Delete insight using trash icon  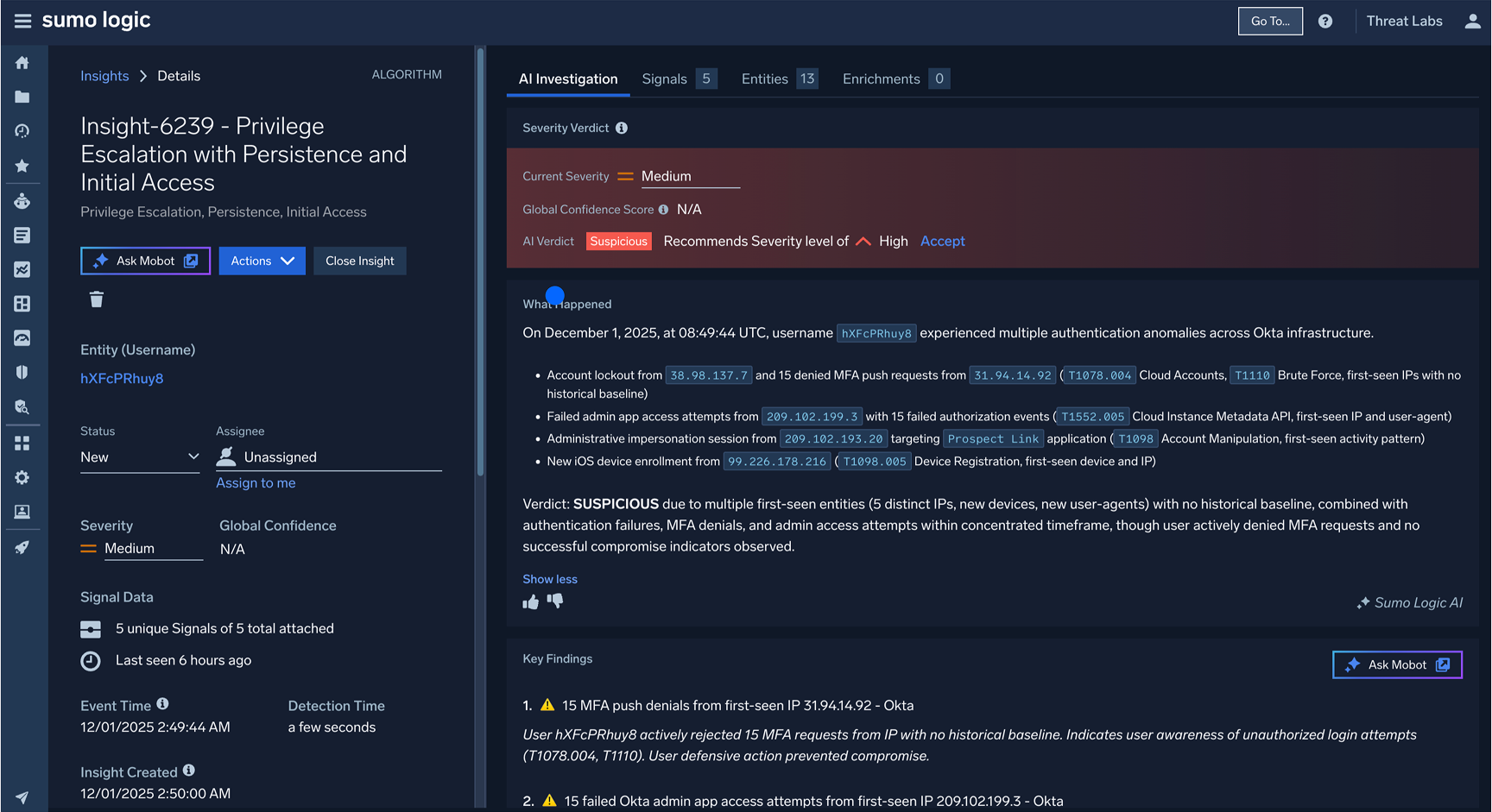97,299
